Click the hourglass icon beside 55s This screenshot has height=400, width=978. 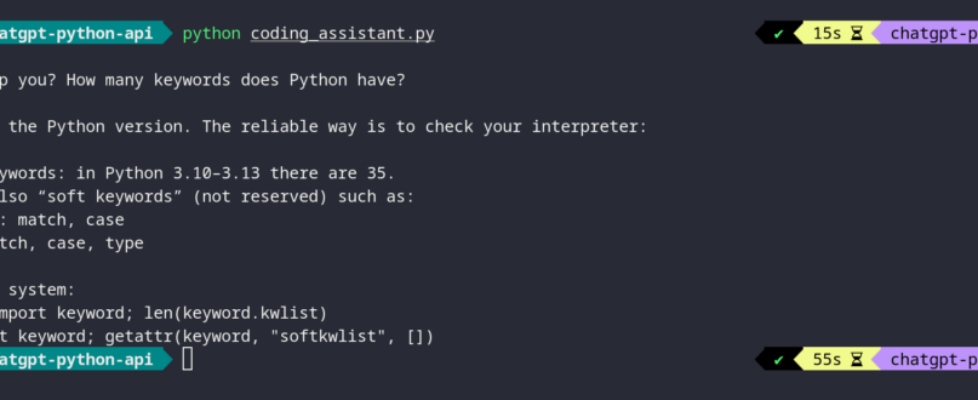(x=856, y=360)
